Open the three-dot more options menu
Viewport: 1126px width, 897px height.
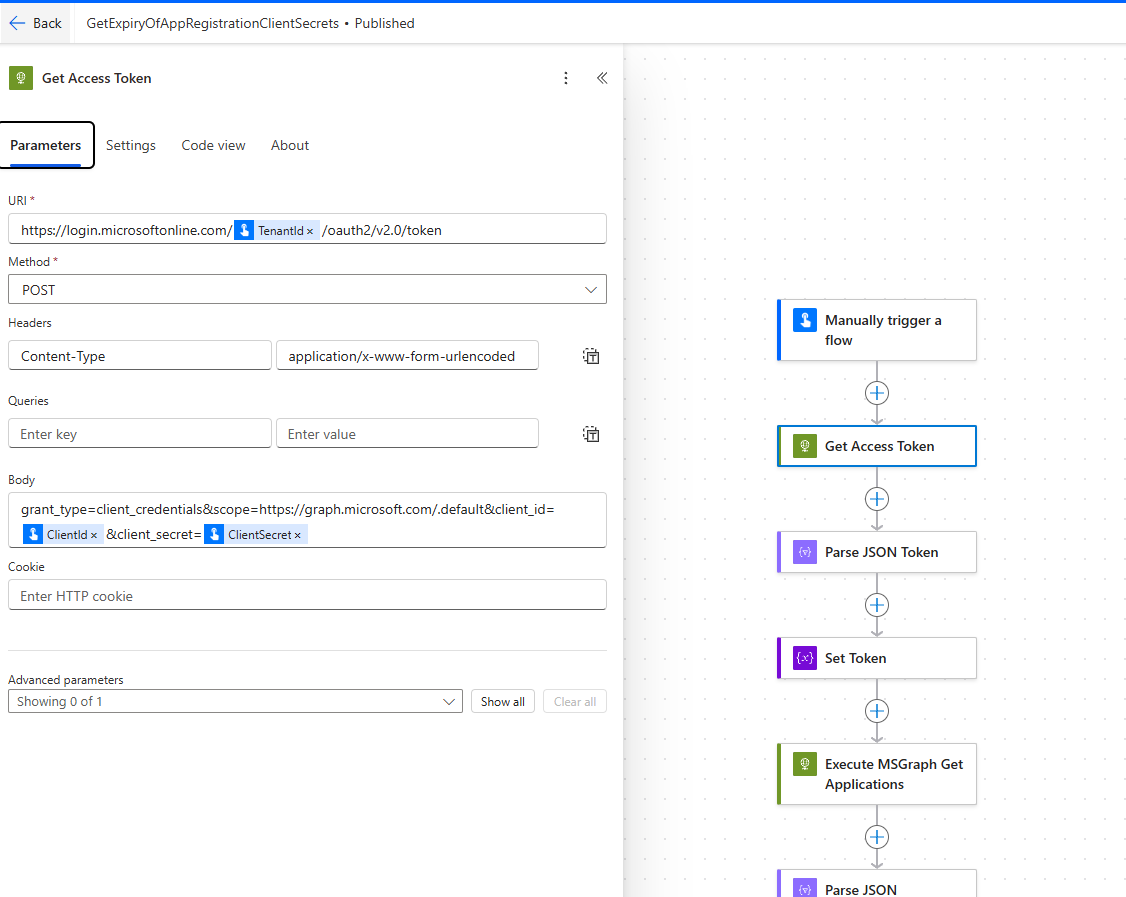[566, 78]
